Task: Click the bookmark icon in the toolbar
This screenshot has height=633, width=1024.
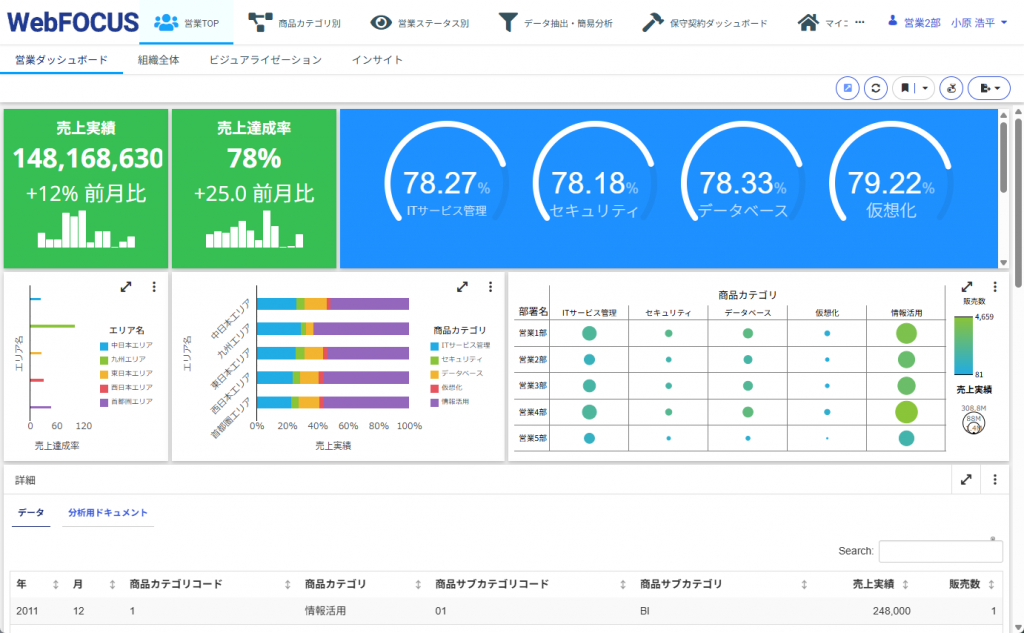Action: click(x=905, y=88)
